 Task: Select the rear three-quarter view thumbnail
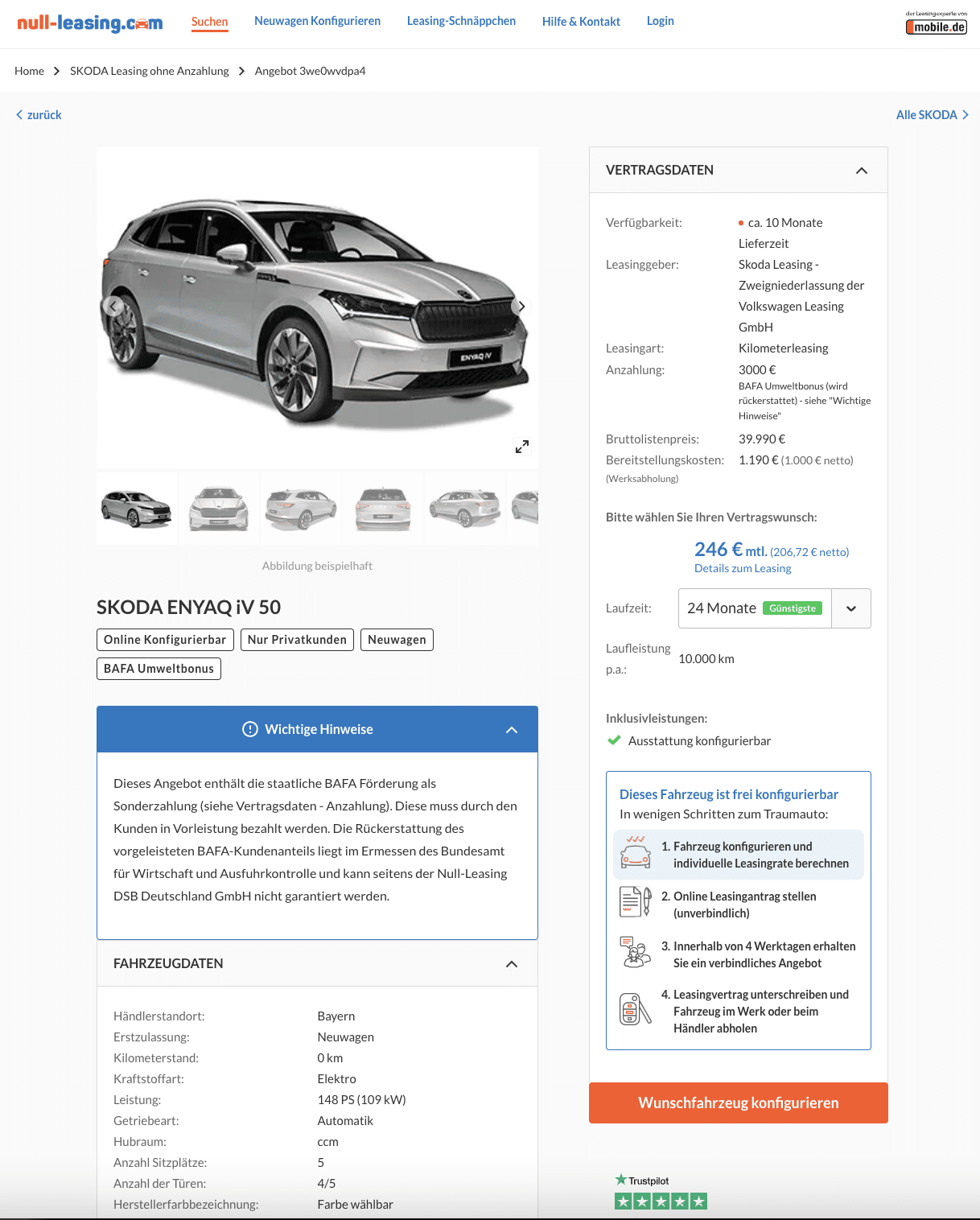(302, 509)
